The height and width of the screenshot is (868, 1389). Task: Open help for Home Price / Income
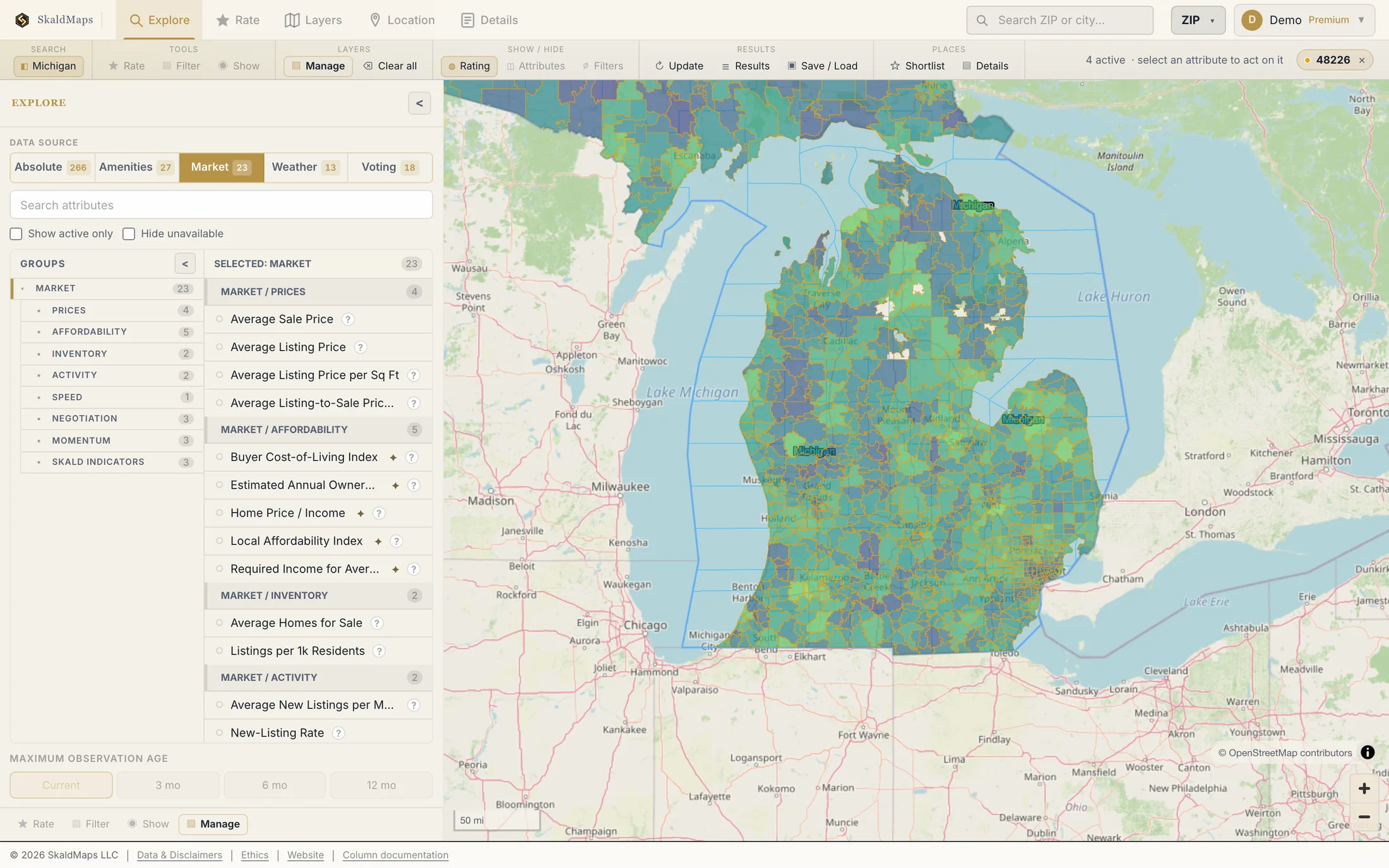coord(379,513)
